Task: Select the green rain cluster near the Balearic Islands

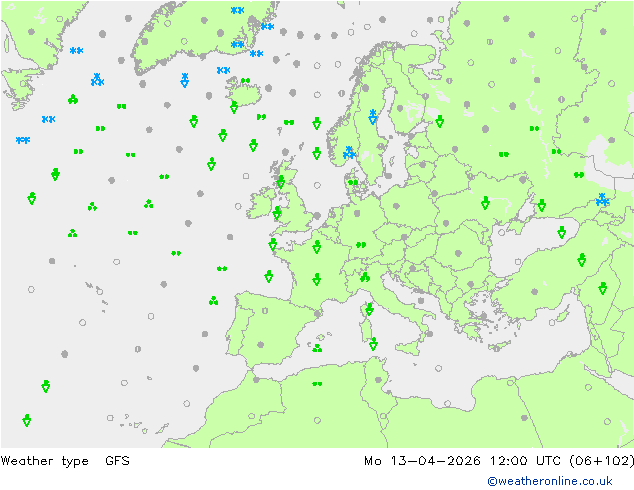Action: (317, 348)
